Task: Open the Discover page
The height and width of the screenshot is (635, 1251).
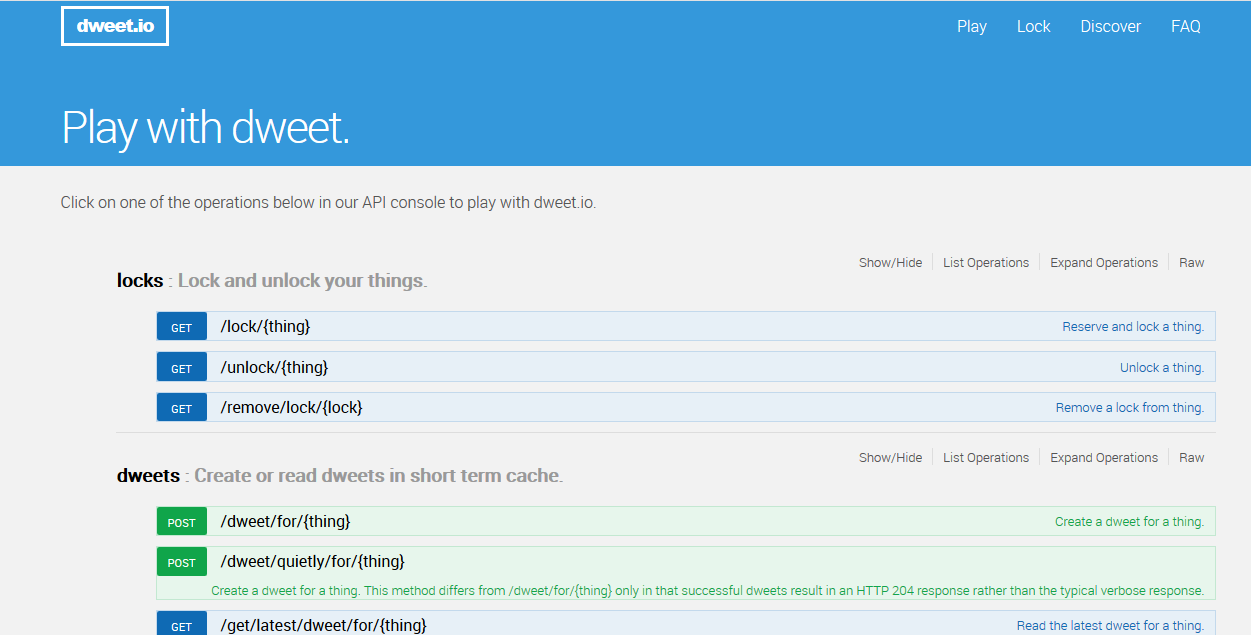Action: 1110,27
